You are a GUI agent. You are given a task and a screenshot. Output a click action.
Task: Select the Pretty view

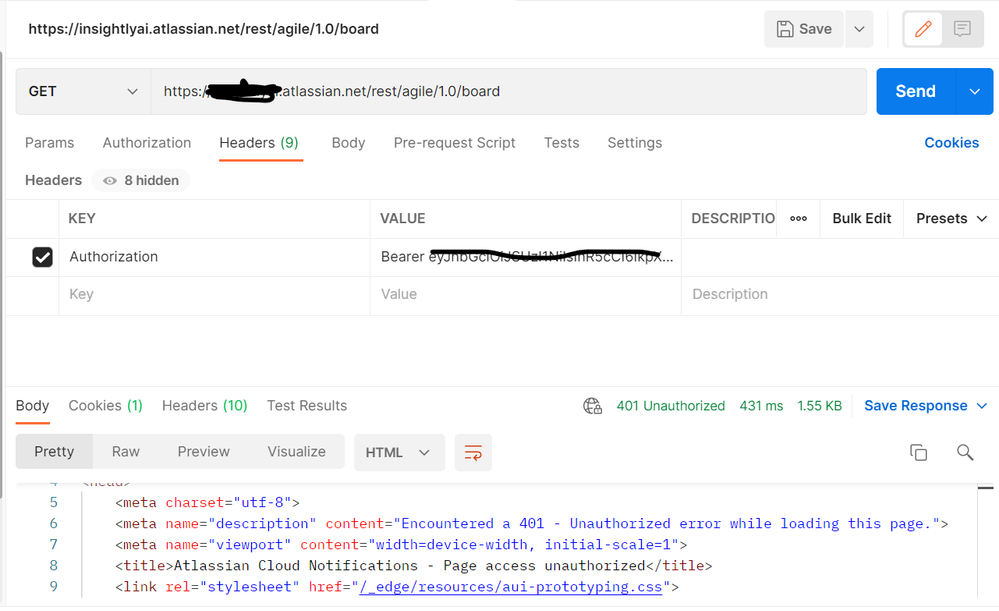click(54, 452)
